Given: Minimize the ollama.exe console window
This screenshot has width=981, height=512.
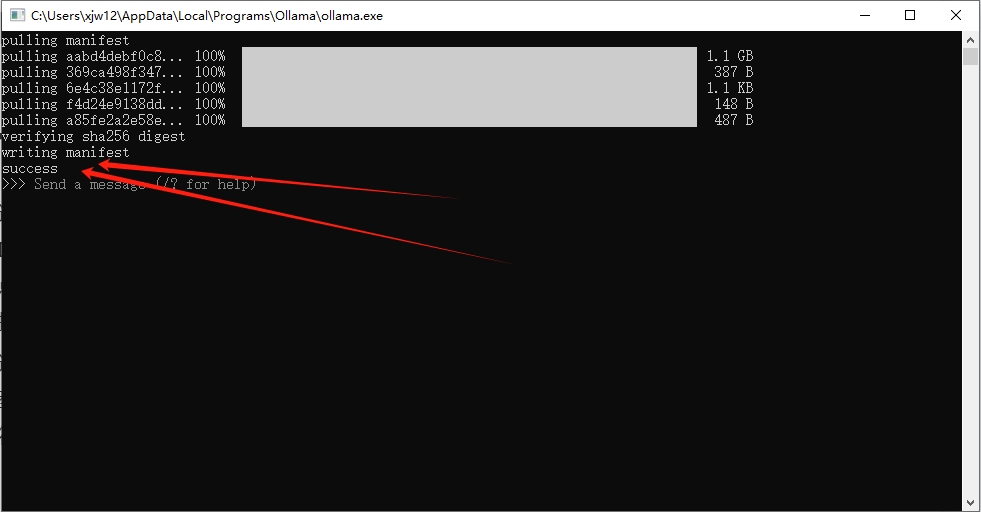Looking at the screenshot, I should point(865,15).
